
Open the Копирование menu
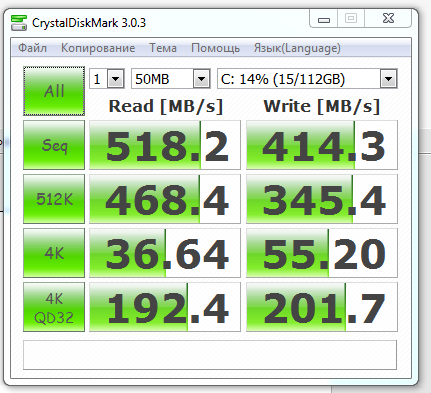[98, 48]
